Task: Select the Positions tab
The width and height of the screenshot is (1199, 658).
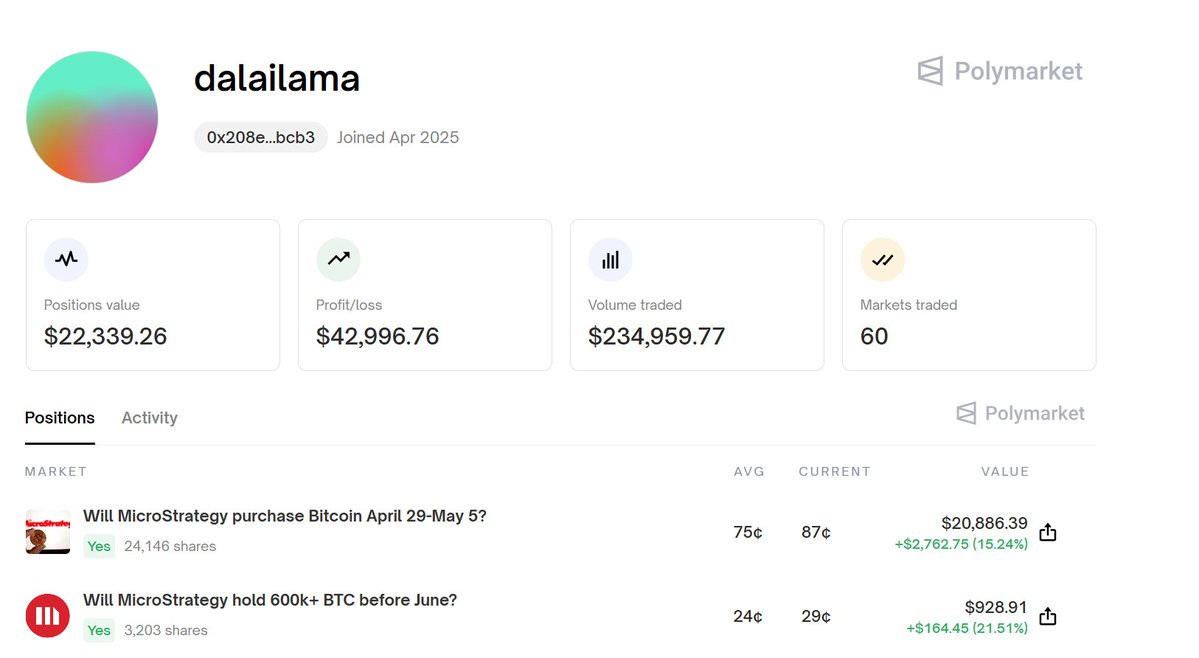Action: pos(60,418)
